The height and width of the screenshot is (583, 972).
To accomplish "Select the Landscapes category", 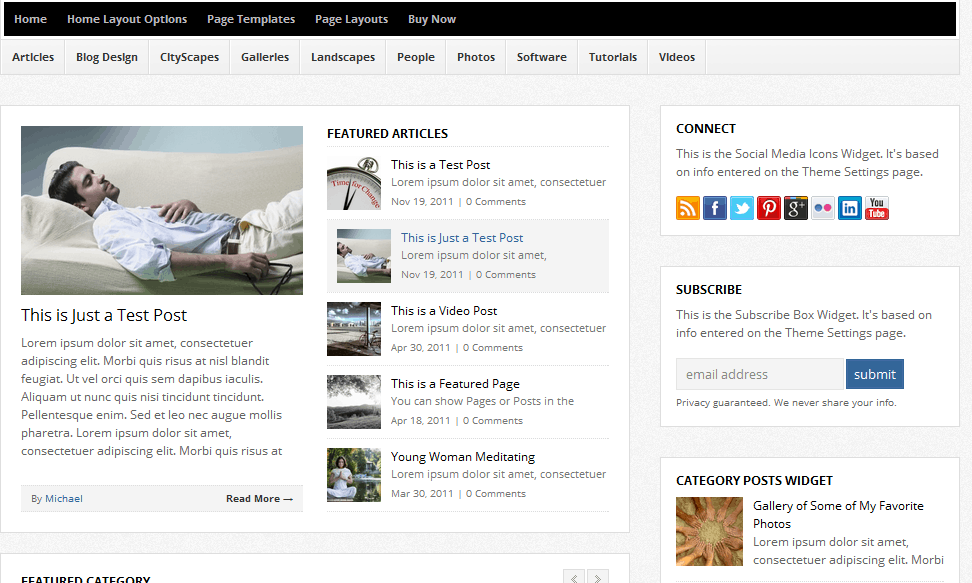I will pos(343,57).
